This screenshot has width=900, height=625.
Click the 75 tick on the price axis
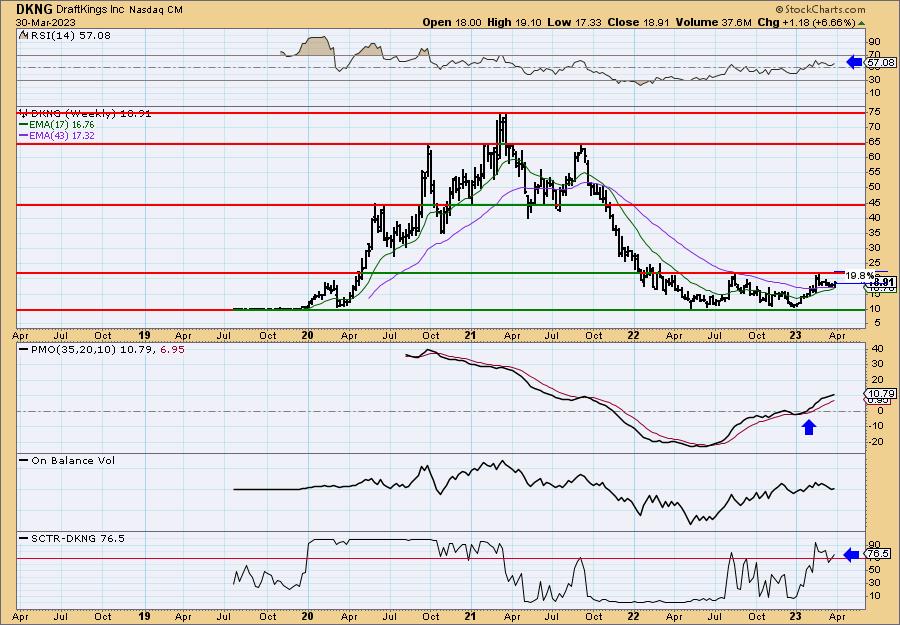tap(875, 113)
